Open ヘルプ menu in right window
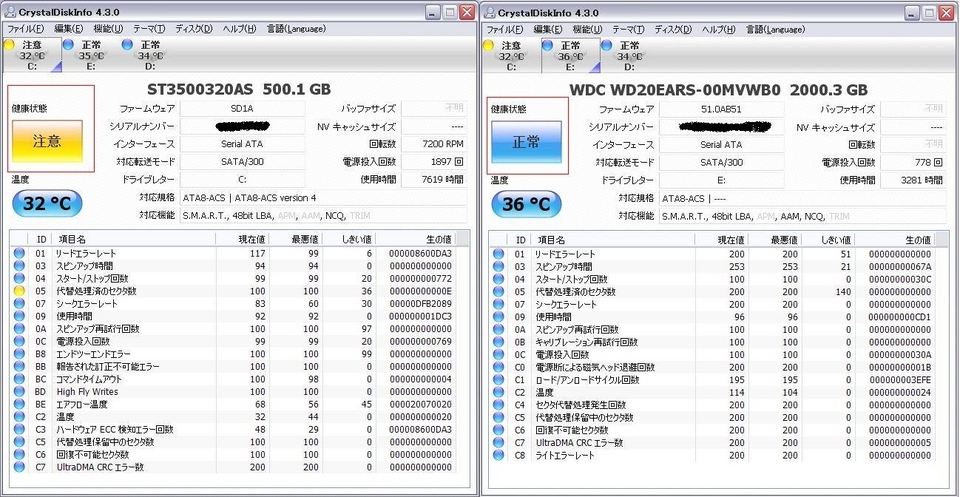The width and height of the screenshot is (960, 497). 718,29
